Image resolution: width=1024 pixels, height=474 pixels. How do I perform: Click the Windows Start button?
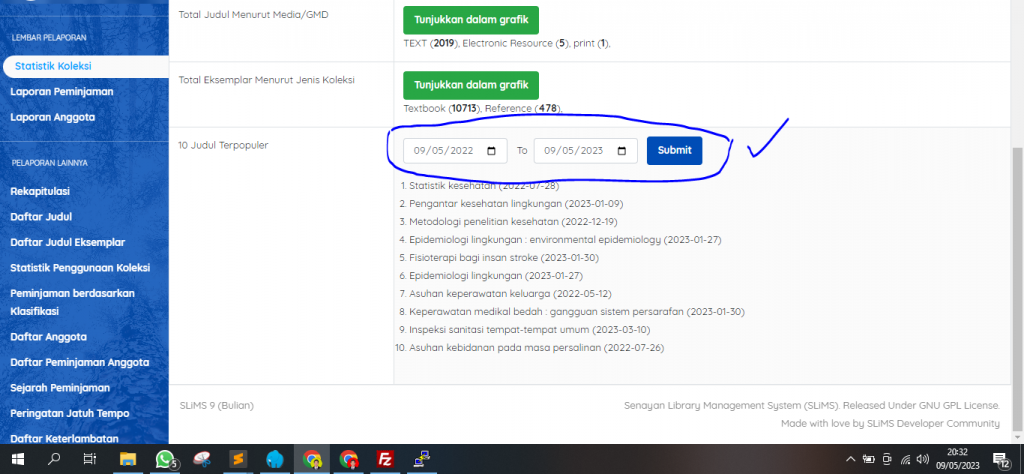point(18,459)
